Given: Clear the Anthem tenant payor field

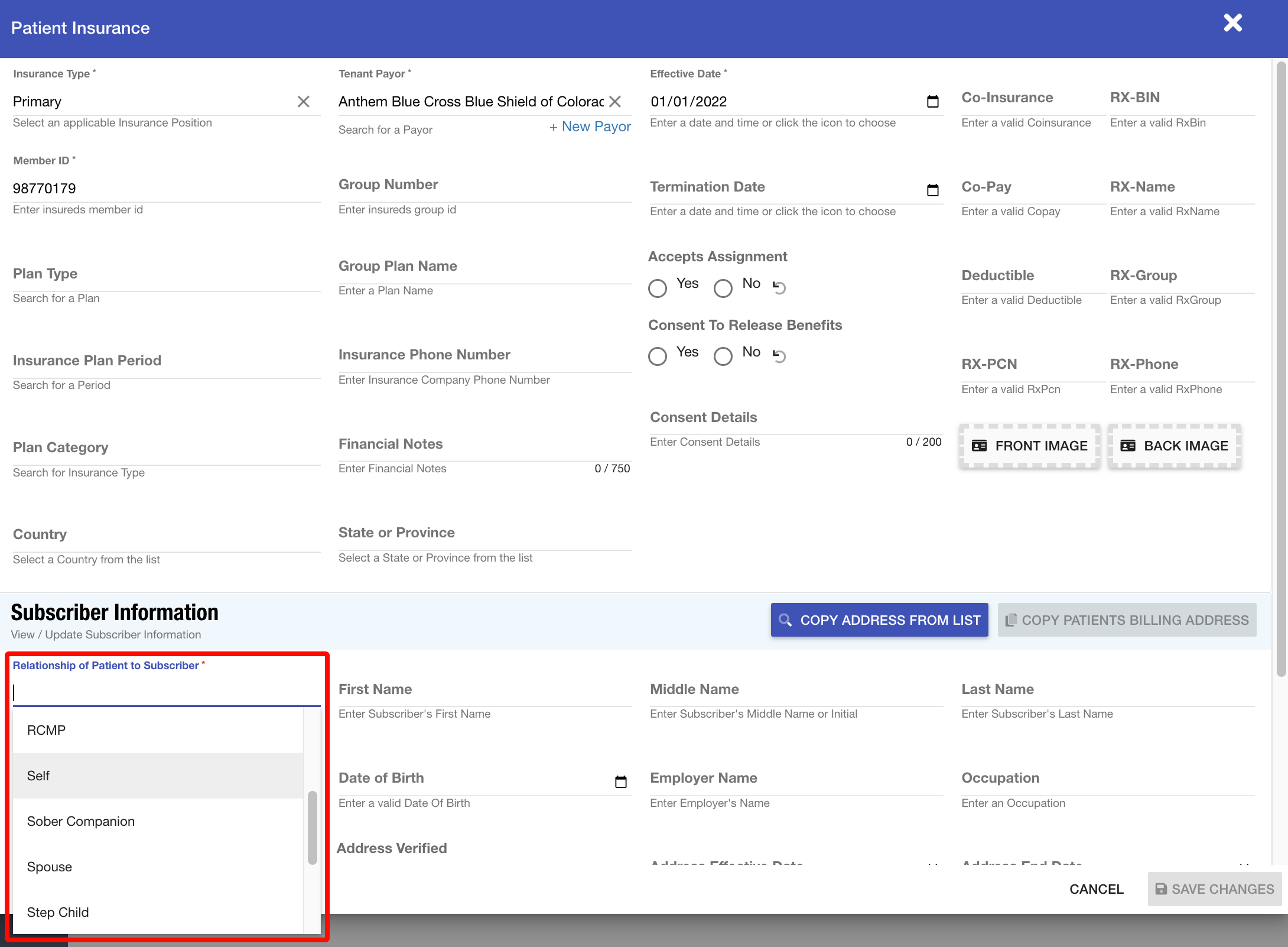Looking at the screenshot, I should [x=615, y=102].
